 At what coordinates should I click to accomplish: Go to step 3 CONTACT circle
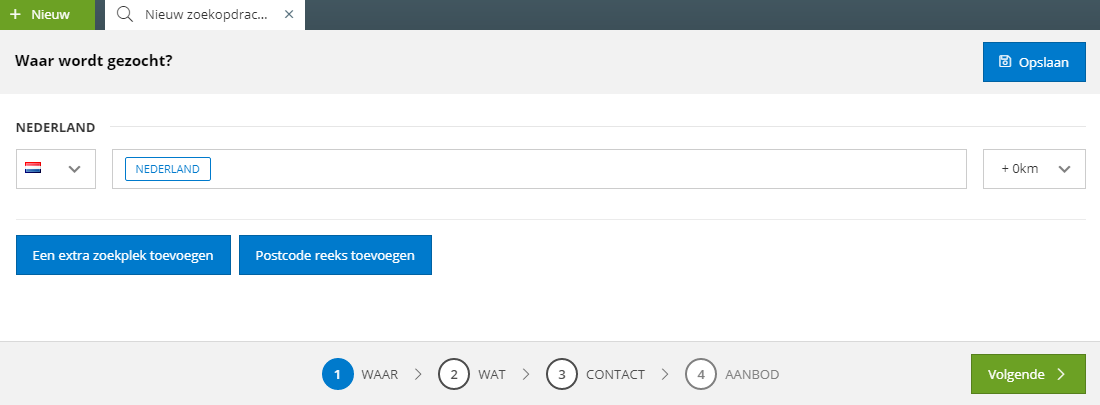click(562, 374)
